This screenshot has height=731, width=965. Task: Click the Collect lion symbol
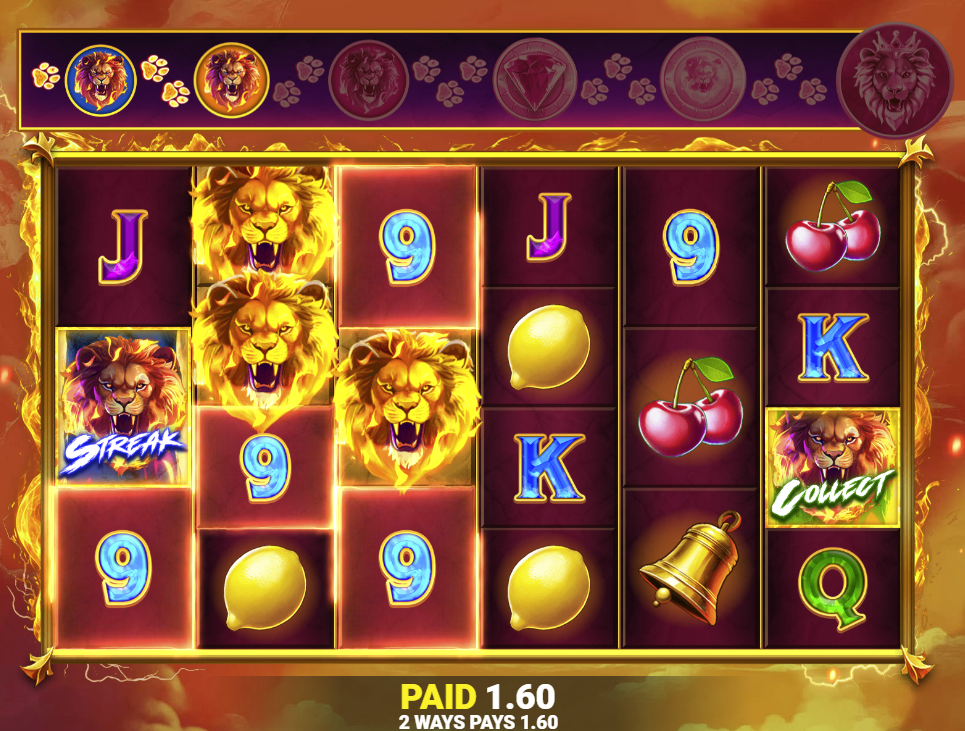pyautogui.click(x=832, y=468)
